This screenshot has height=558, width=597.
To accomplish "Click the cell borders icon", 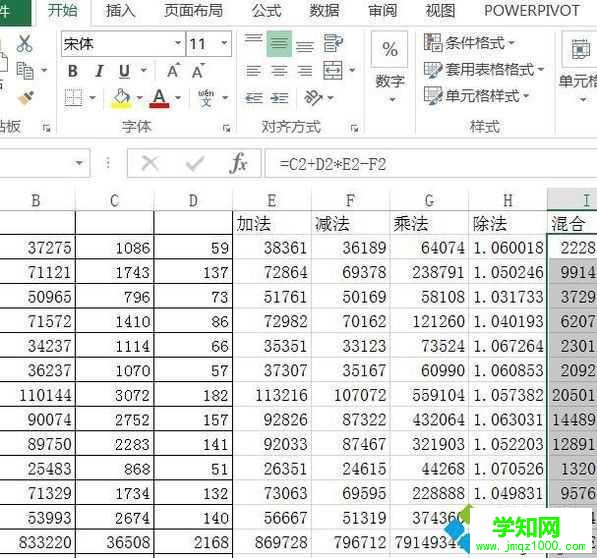I will [x=73, y=98].
